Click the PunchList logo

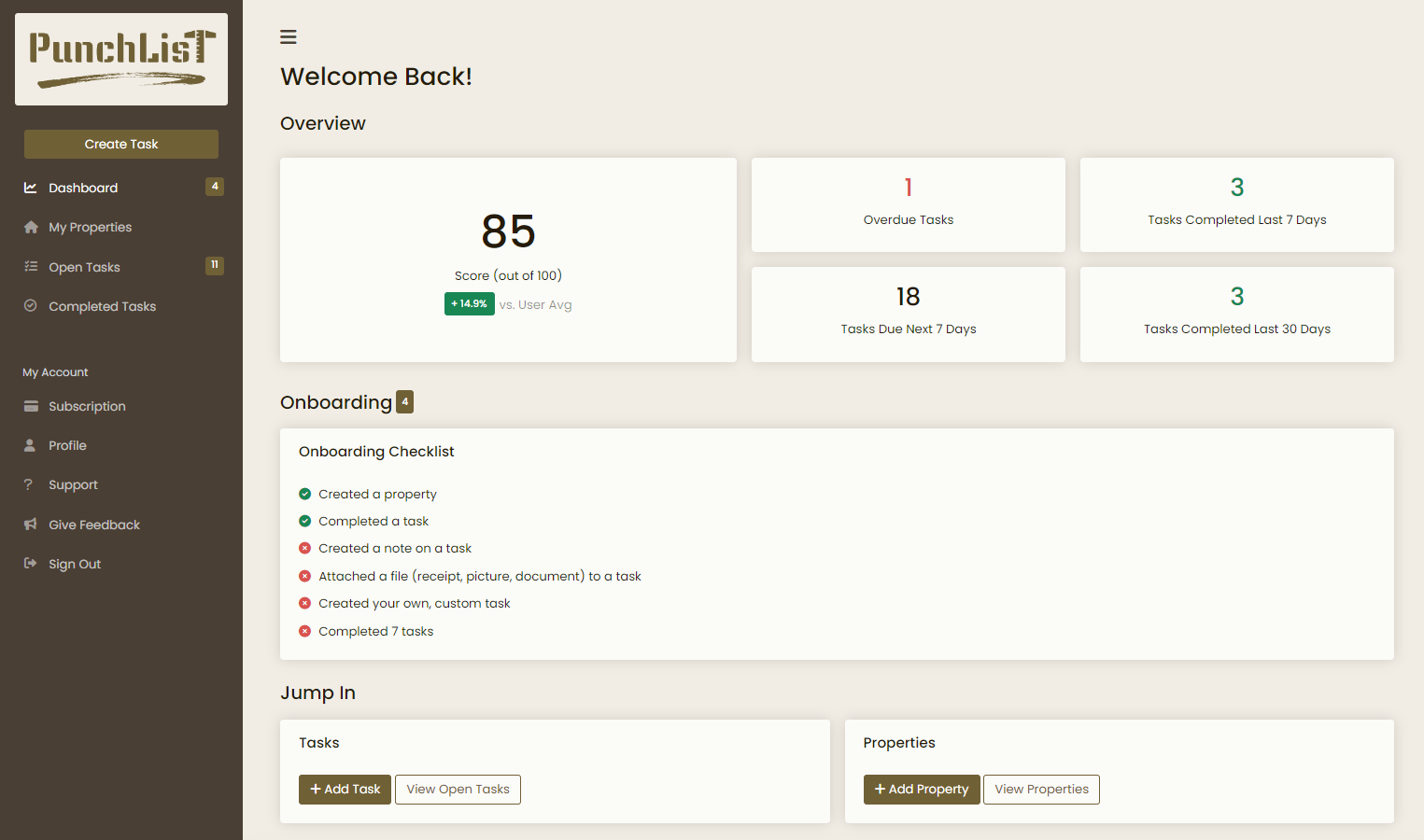[x=121, y=59]
